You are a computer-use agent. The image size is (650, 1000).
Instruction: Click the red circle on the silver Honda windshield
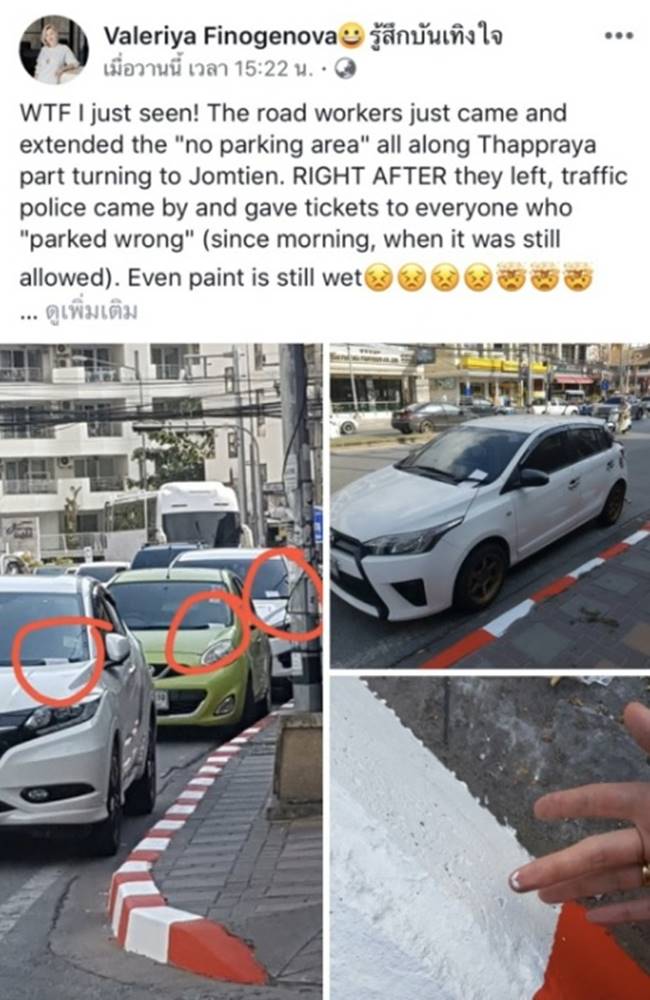(x=58, y=659)
